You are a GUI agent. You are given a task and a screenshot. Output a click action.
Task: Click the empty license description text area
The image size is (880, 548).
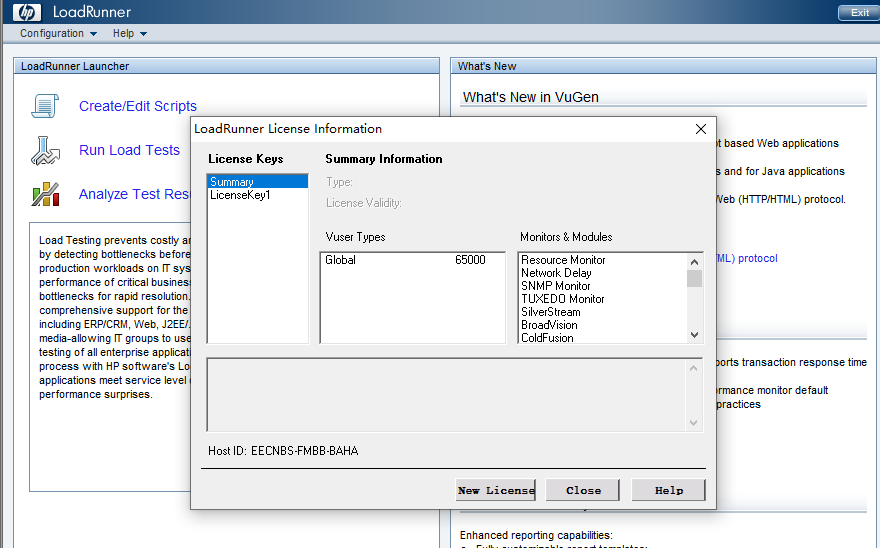click(x=447, y=395)
